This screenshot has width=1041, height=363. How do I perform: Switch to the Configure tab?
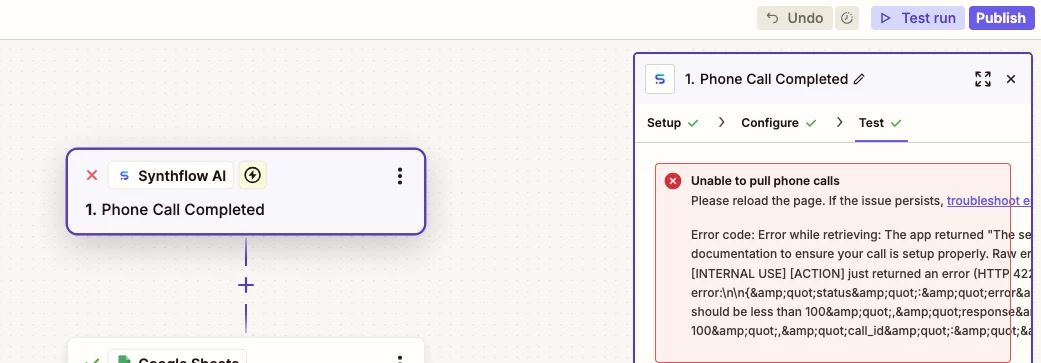(779, 123)
